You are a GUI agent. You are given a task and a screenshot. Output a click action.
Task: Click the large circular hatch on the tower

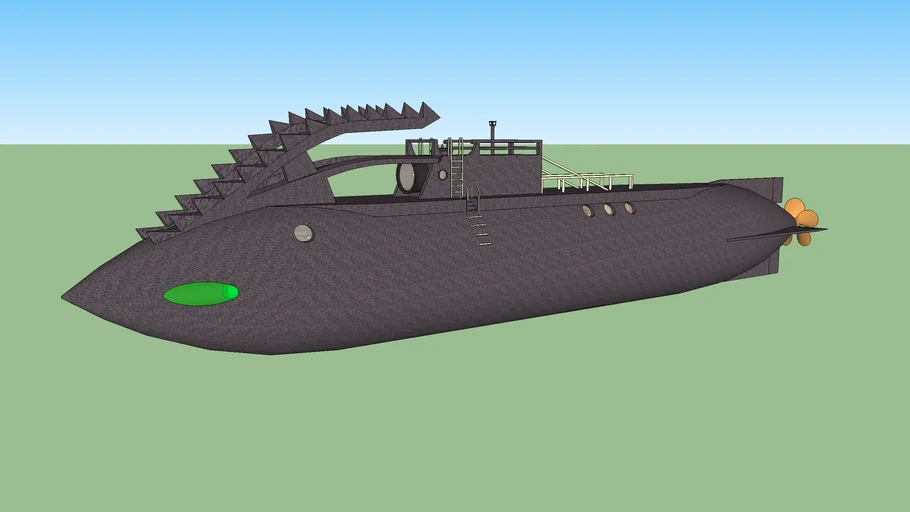point(408,177)
